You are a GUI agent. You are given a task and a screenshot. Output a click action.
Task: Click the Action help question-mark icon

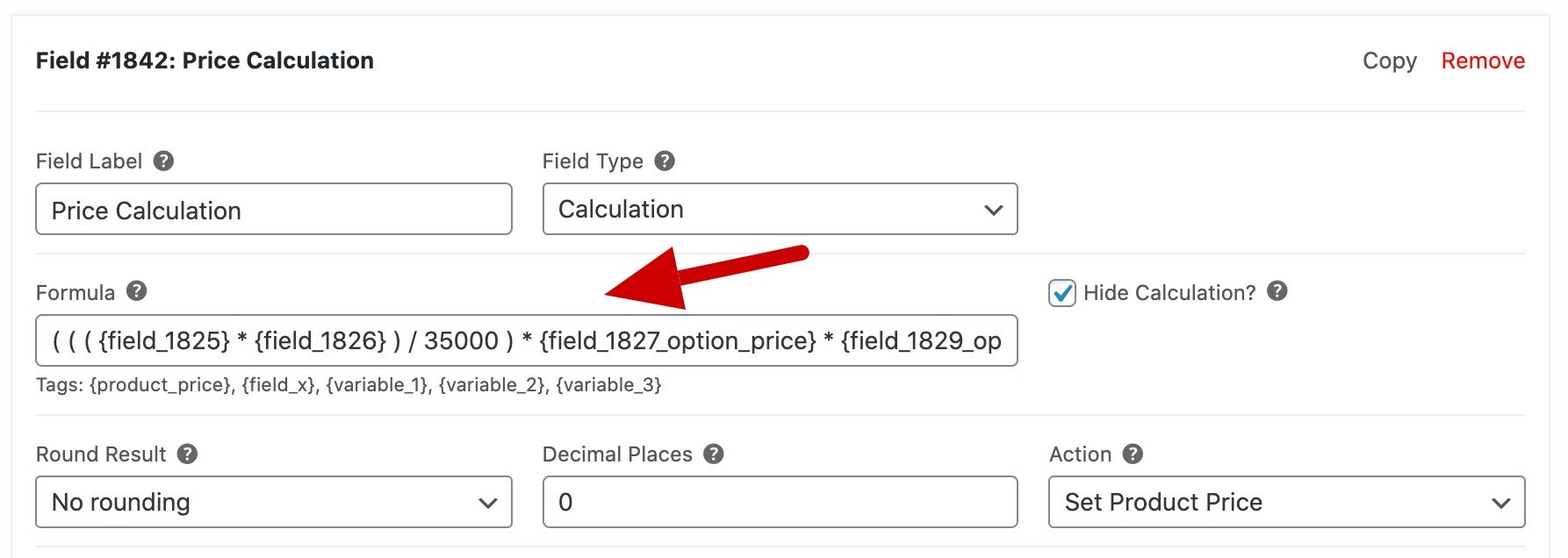[x=1133, y=454]
